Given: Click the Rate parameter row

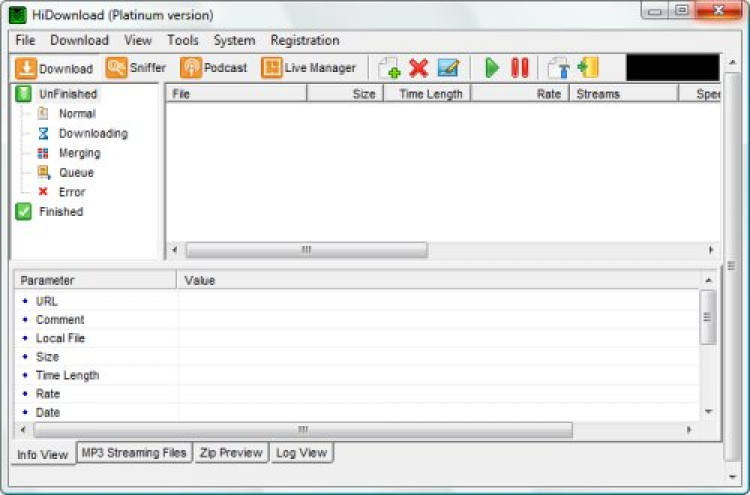Looking at the screenshot, I should tap(356, 394).
